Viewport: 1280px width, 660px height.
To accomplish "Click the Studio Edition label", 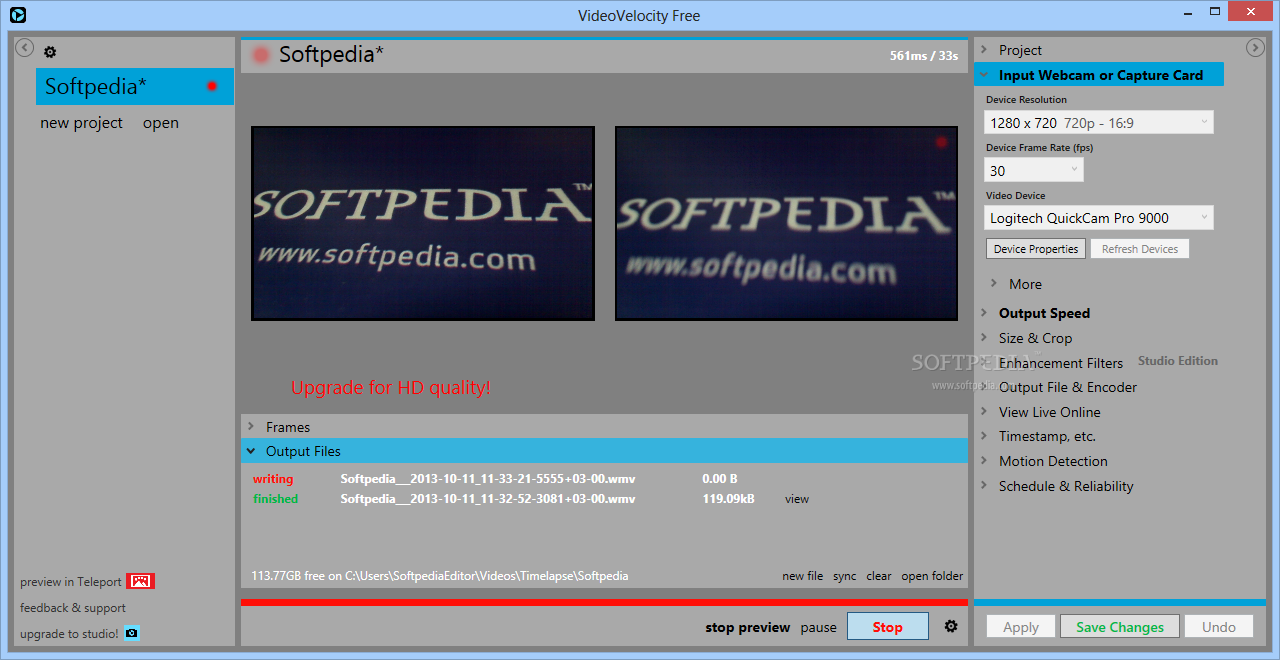I will tap(1178, 361).
